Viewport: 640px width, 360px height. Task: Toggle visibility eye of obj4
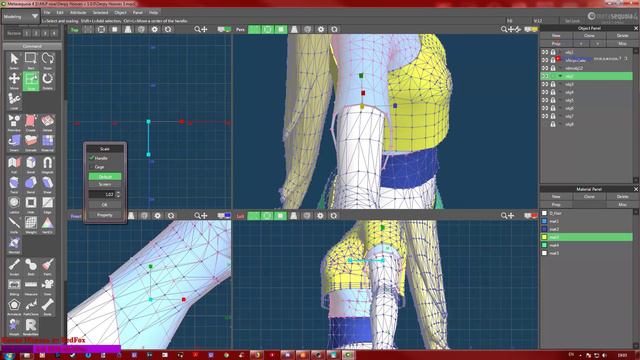pos(545,92)
